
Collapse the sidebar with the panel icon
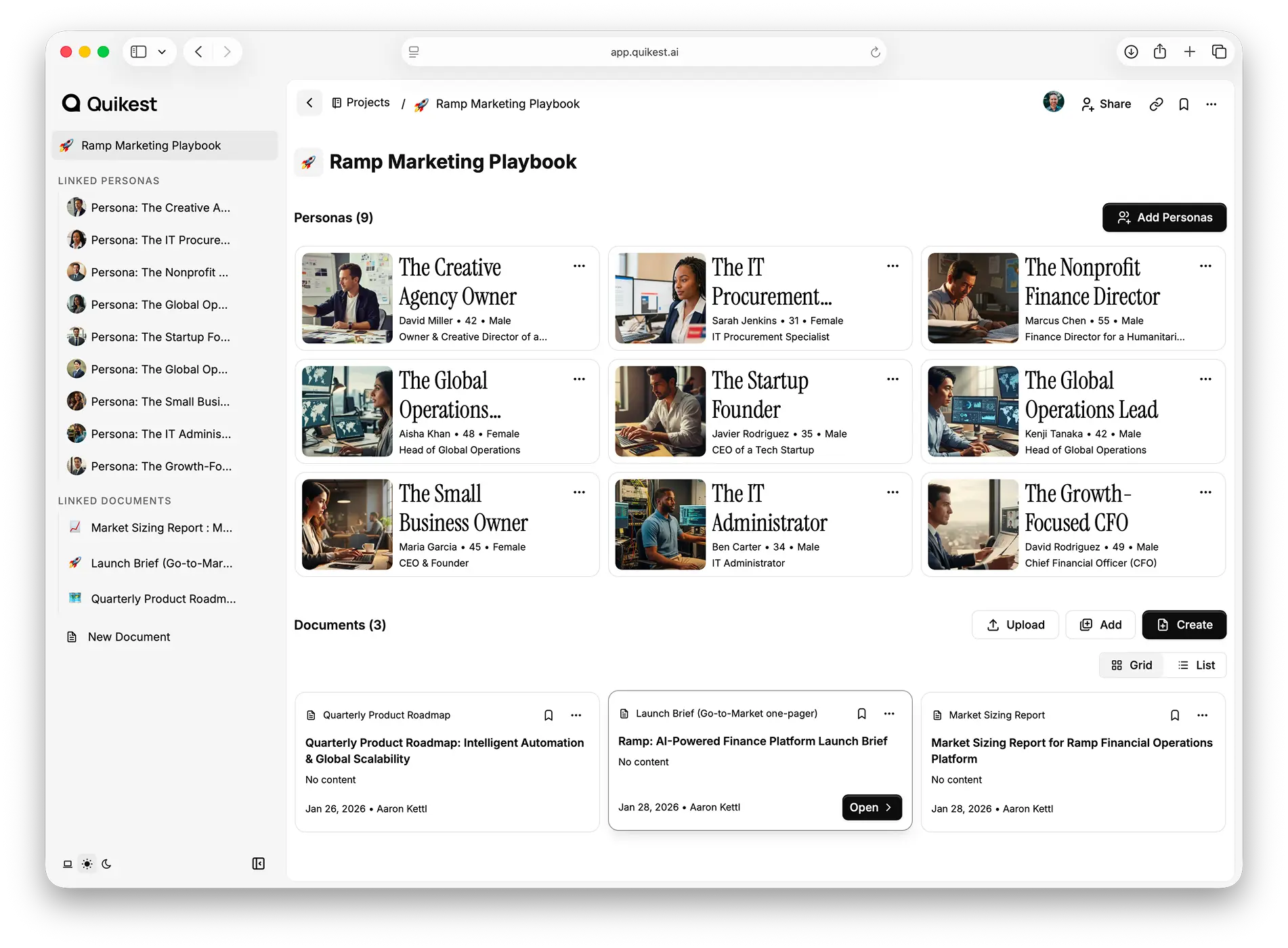(x=259, y=863)
